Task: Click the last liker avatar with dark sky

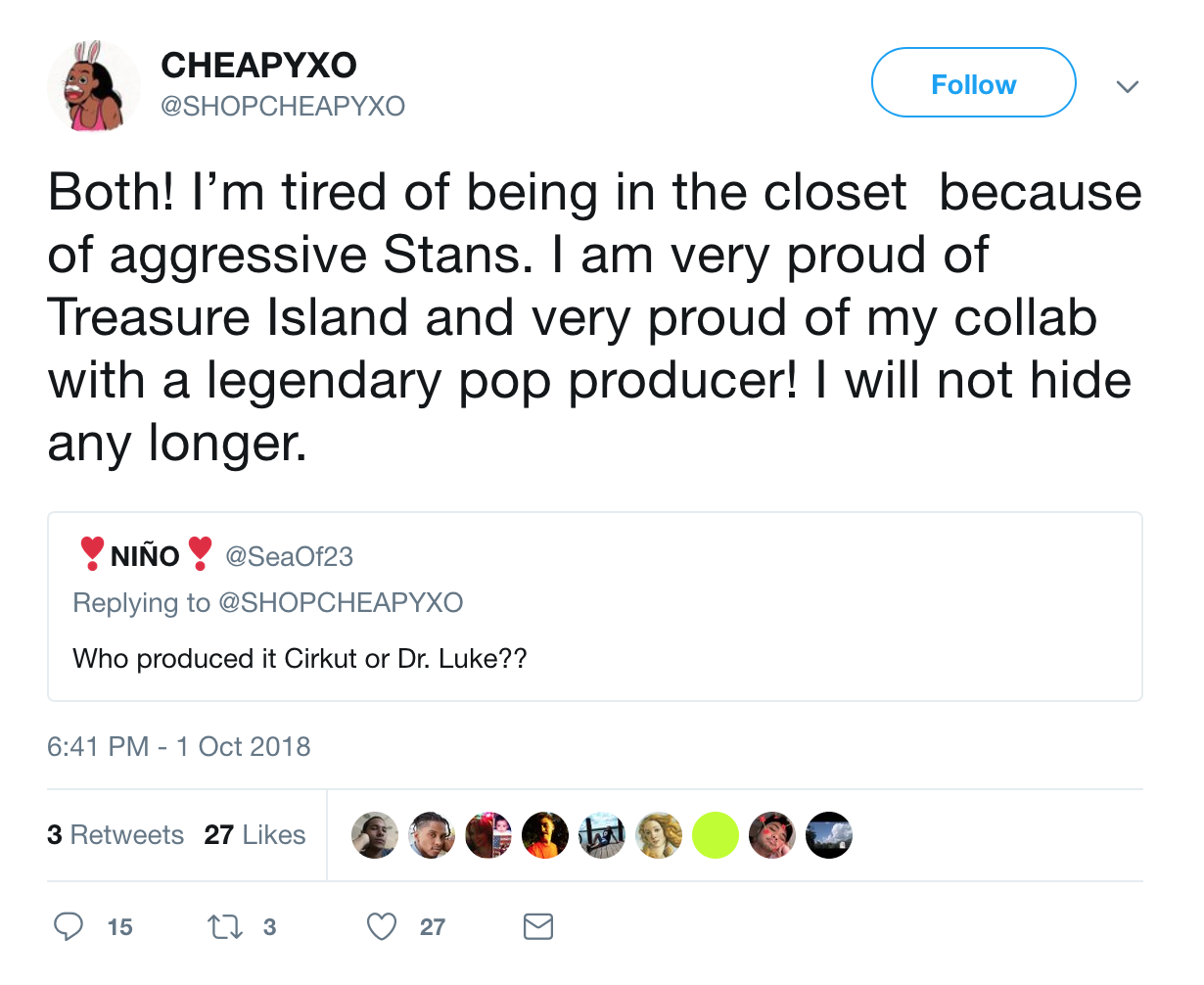Action: [829, 835]
